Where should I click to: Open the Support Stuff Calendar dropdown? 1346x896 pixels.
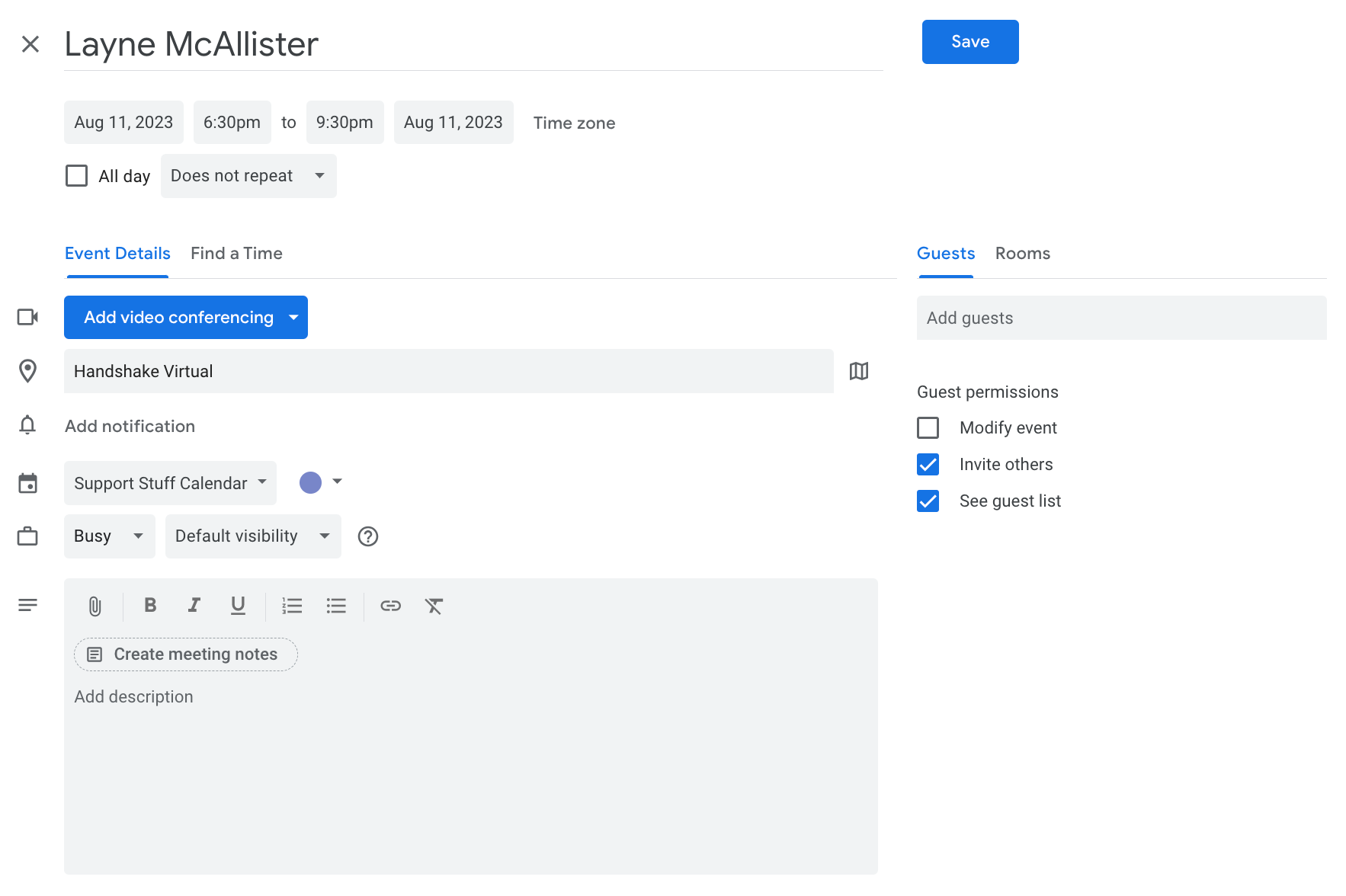(x=170, y=483)
